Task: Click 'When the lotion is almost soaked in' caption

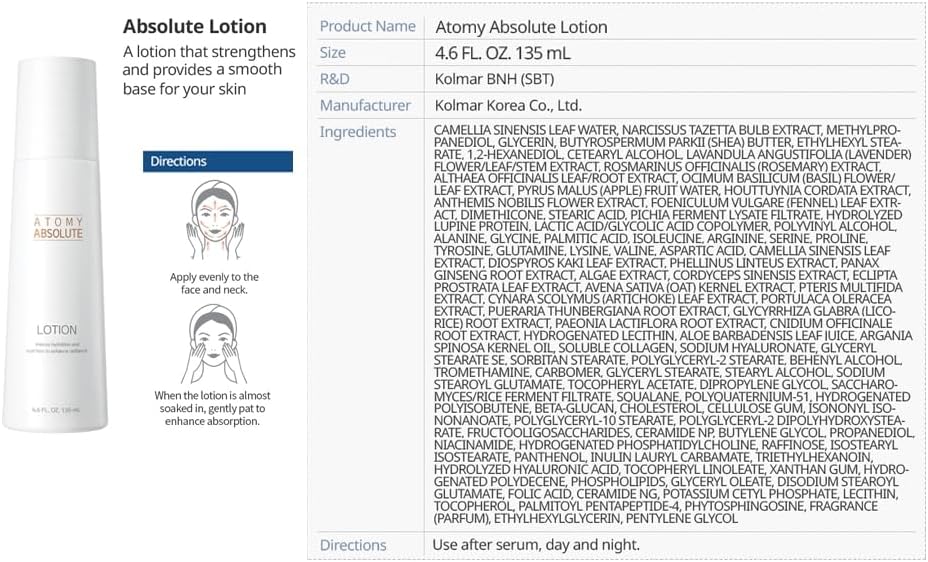Action: point(212,408)
